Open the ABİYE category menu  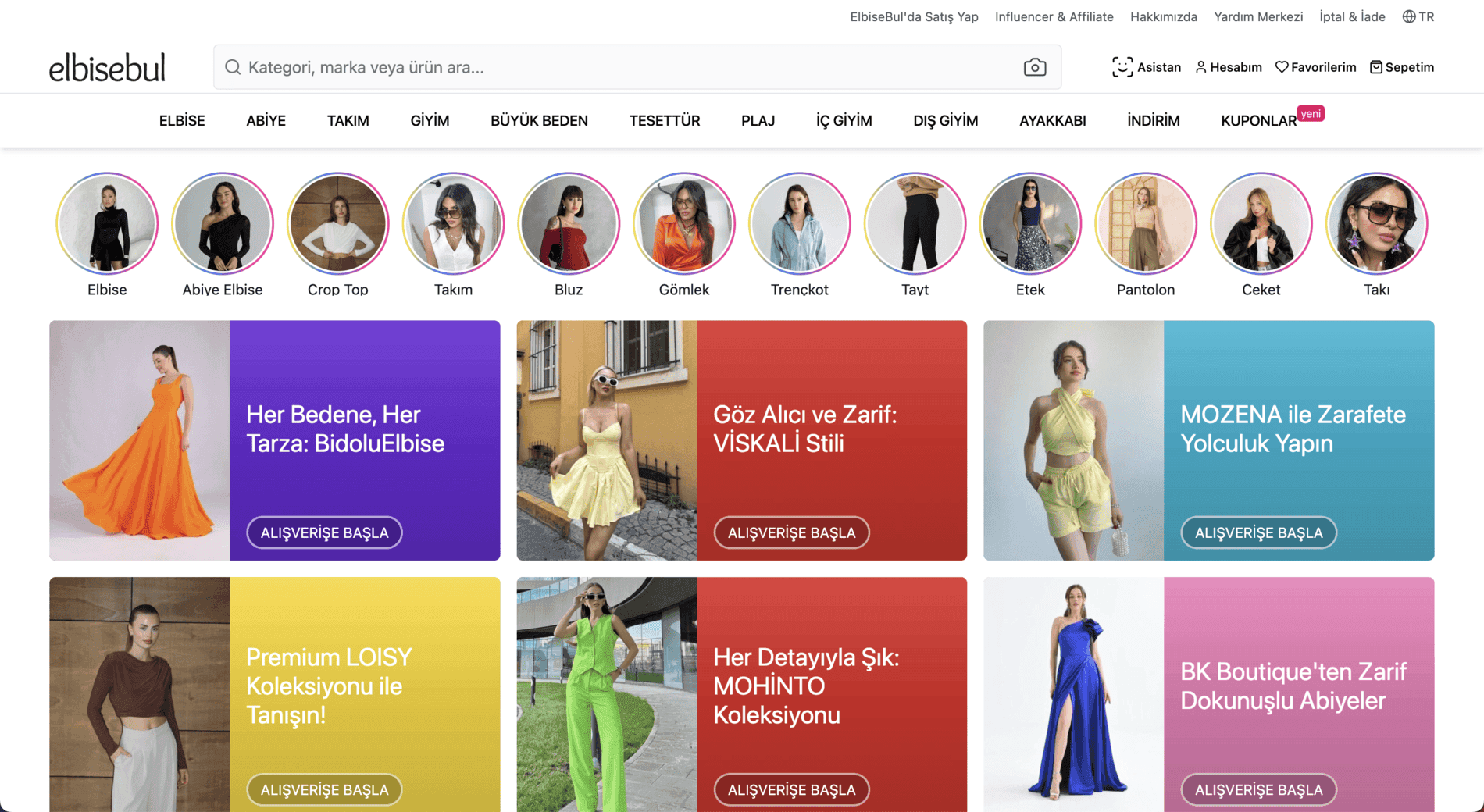point(266,121)
